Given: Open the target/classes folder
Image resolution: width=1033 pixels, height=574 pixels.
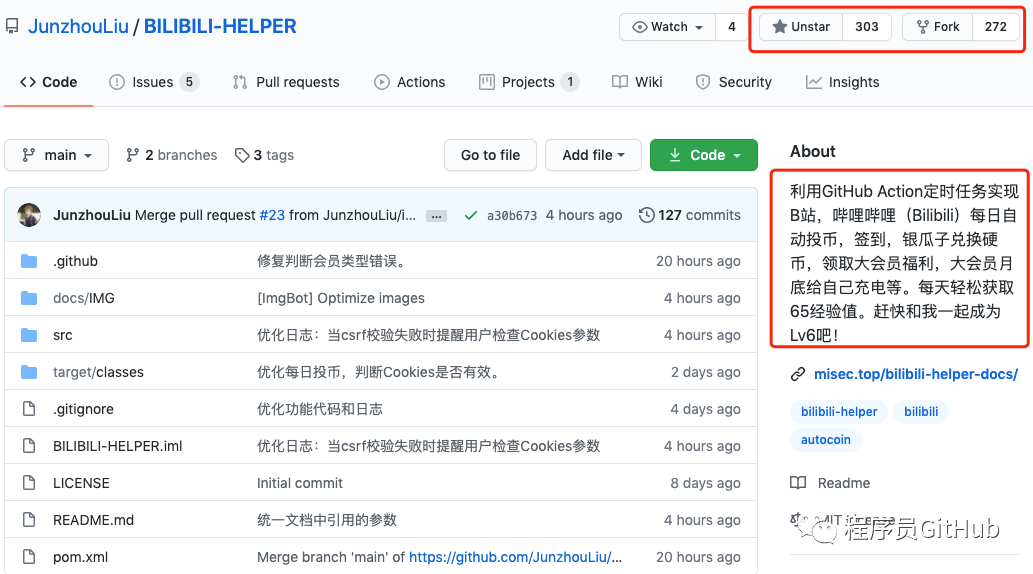Looking at the screenshot, I should point(98,372).
